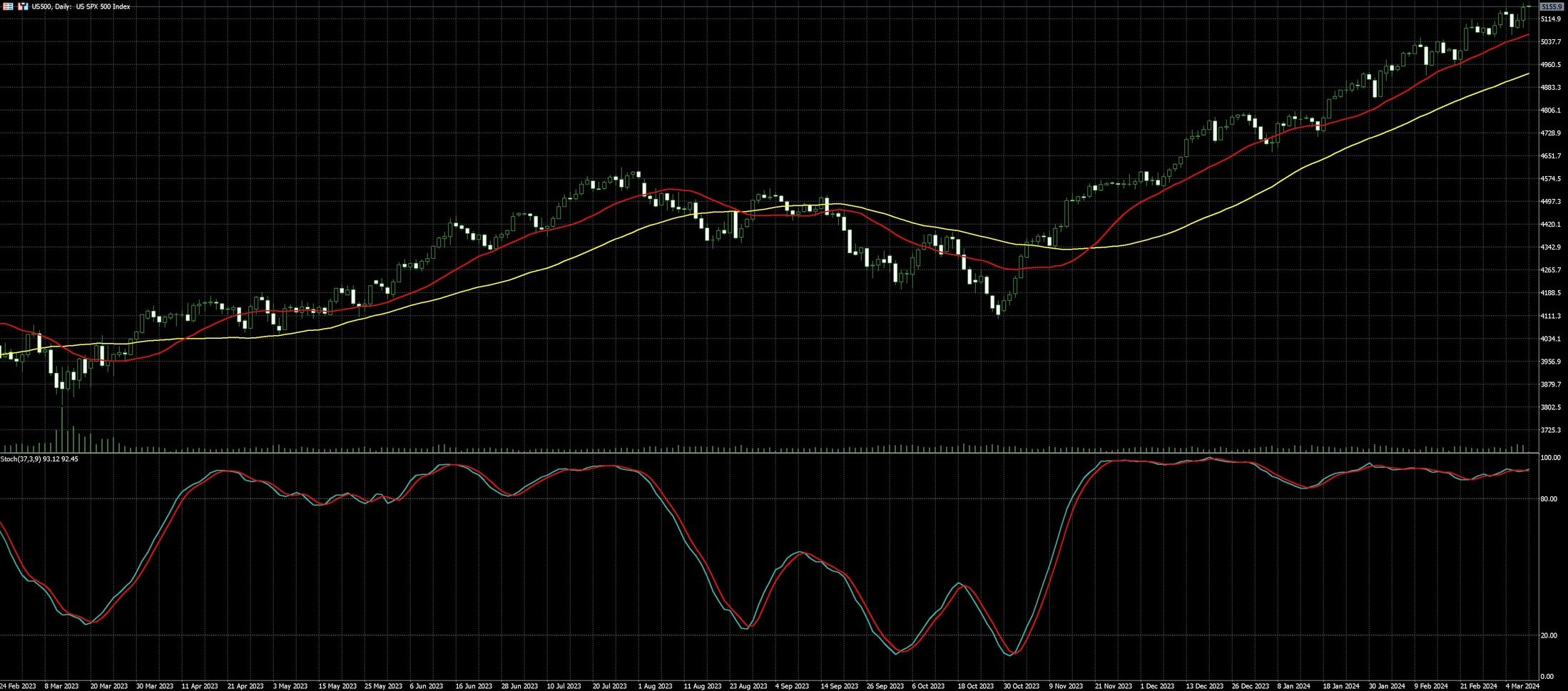This screenshot has width=1568, height=691.
Task: Click the current price label 5155.9
Action: pyautogui.click(x=1551, y=6)
